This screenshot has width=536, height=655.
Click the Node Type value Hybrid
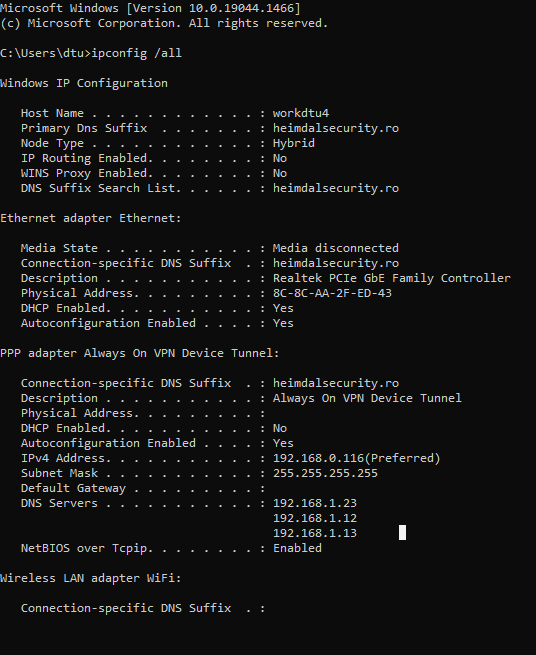(x=294, y=143)
